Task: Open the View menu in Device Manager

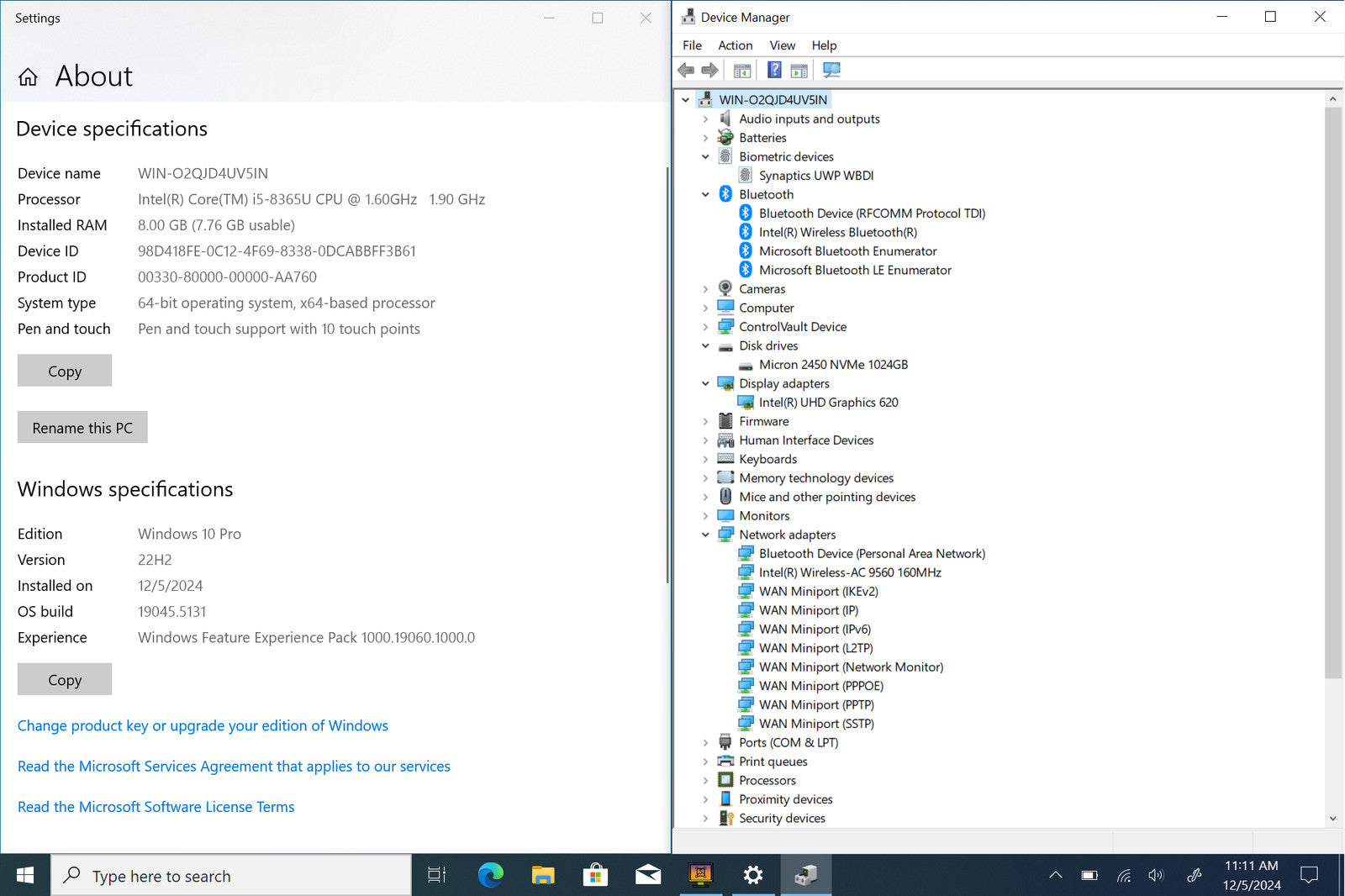Action: coord(782,45)
